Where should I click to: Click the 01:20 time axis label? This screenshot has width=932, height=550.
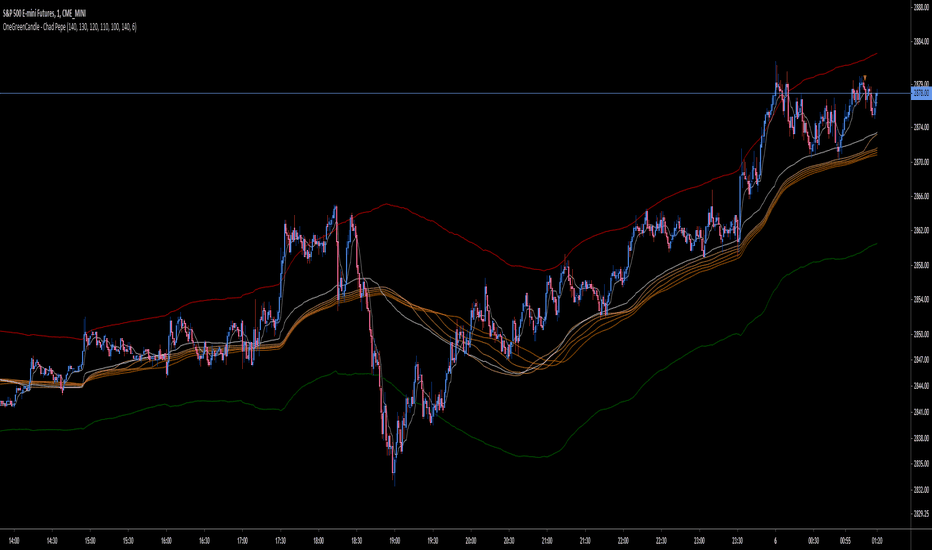click(877, 540)
